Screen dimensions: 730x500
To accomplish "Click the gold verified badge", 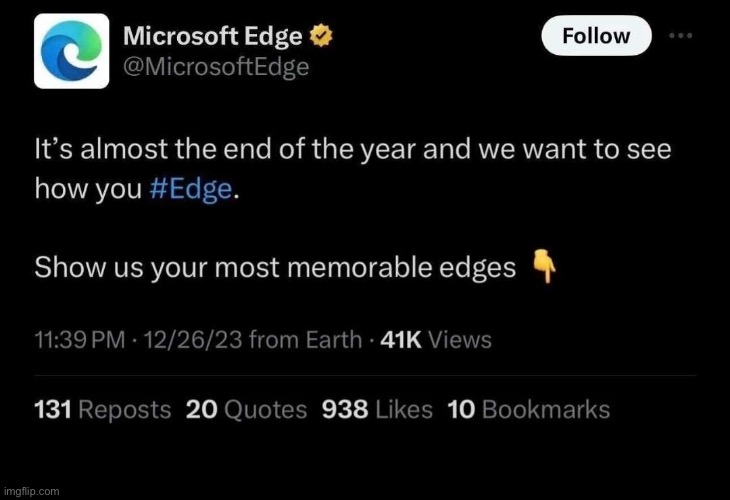I will pos(321,36).
